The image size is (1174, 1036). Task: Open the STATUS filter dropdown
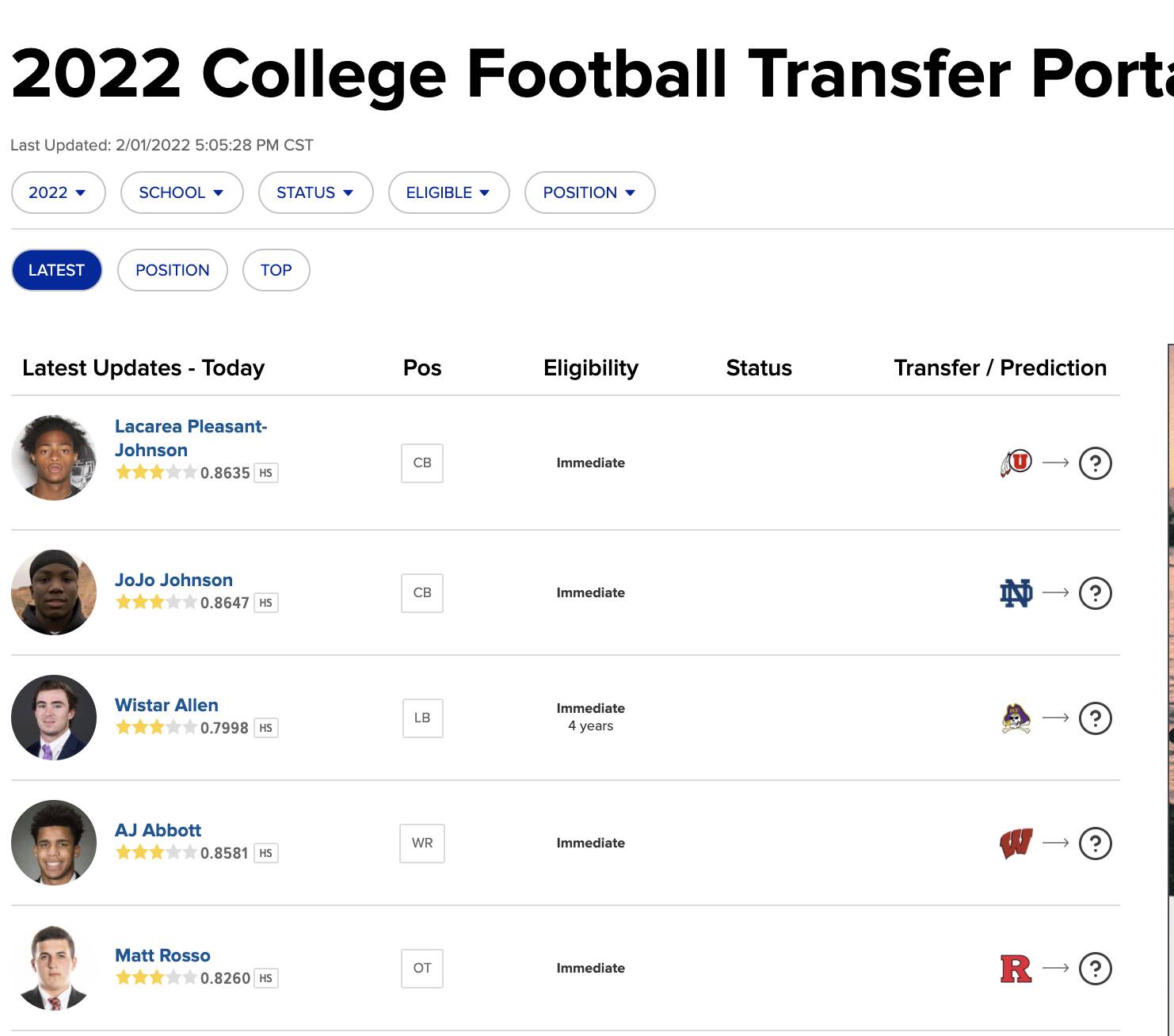tap(316, 192)
